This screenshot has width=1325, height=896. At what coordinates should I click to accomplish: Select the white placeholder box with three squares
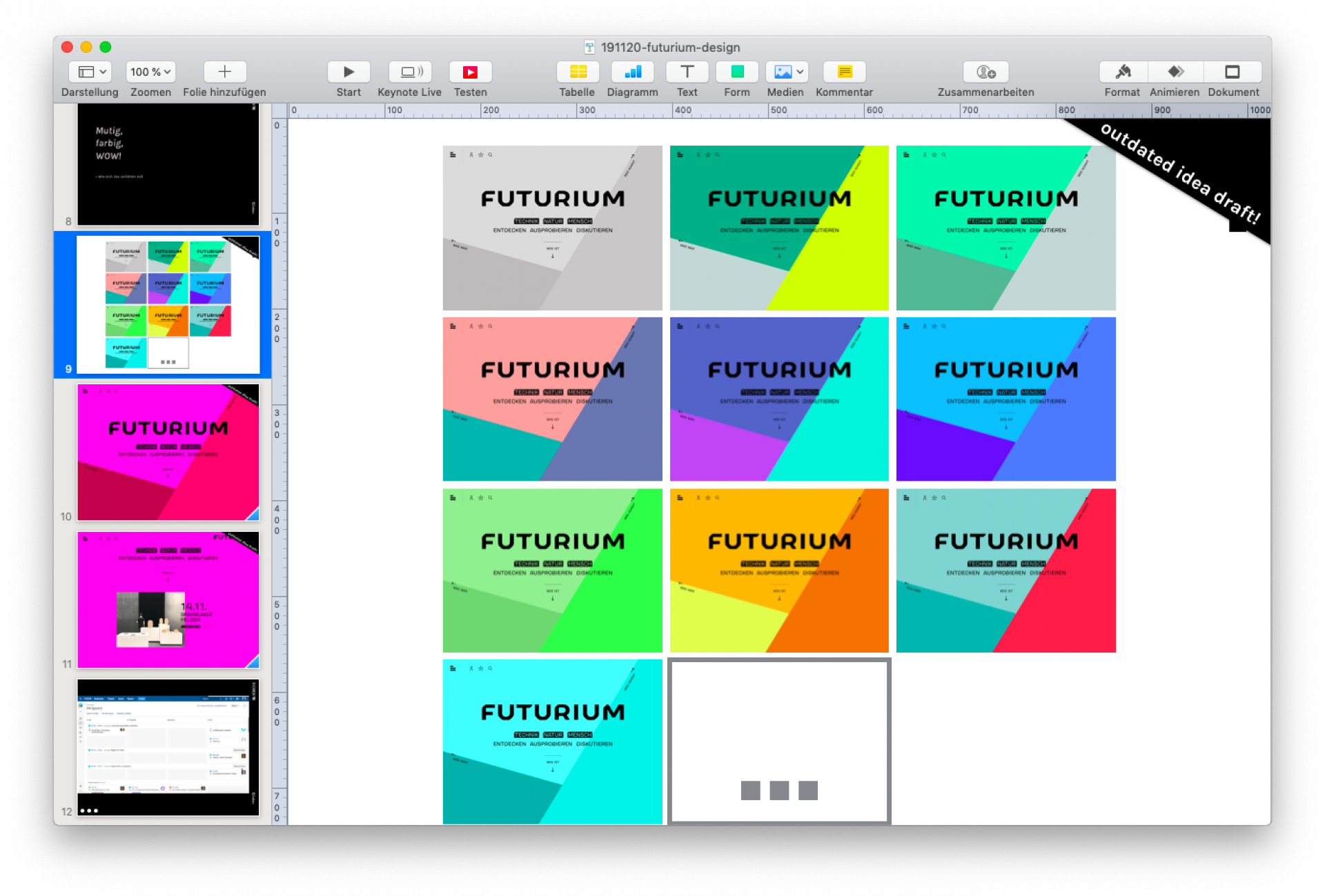(779, 741)
